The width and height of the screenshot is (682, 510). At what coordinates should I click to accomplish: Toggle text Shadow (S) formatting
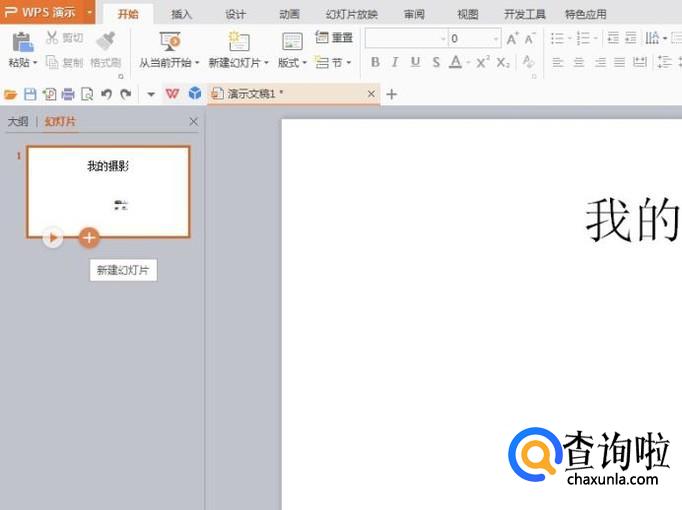[436, 63]
